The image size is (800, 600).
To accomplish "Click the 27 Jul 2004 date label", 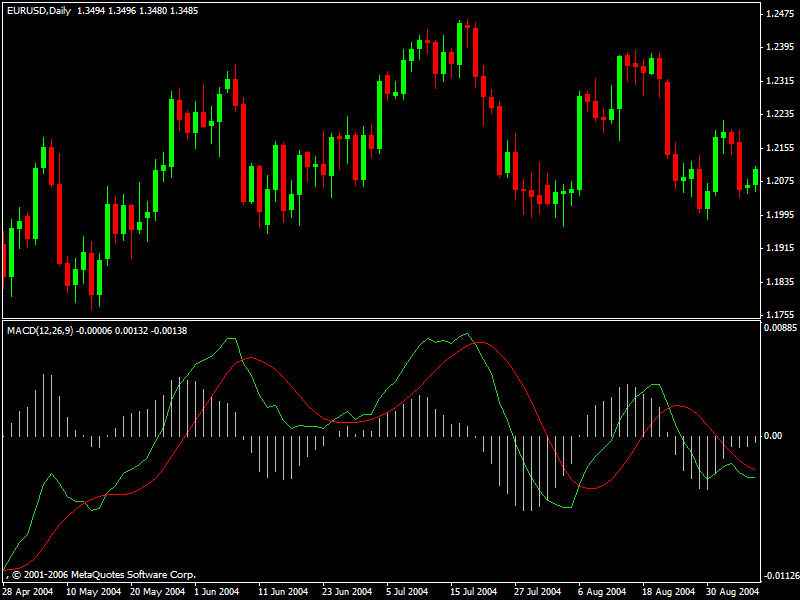I will tap(537, 592).
